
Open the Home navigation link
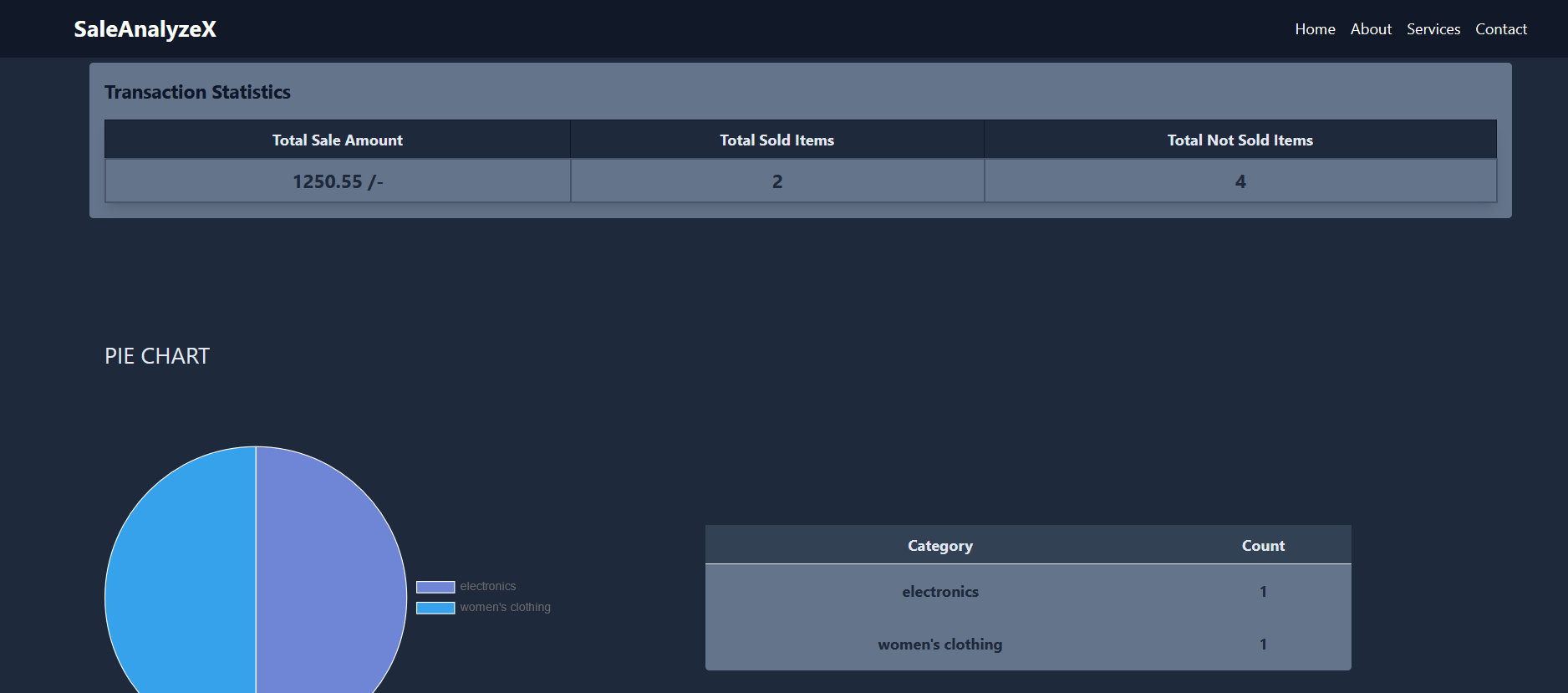1315,29
